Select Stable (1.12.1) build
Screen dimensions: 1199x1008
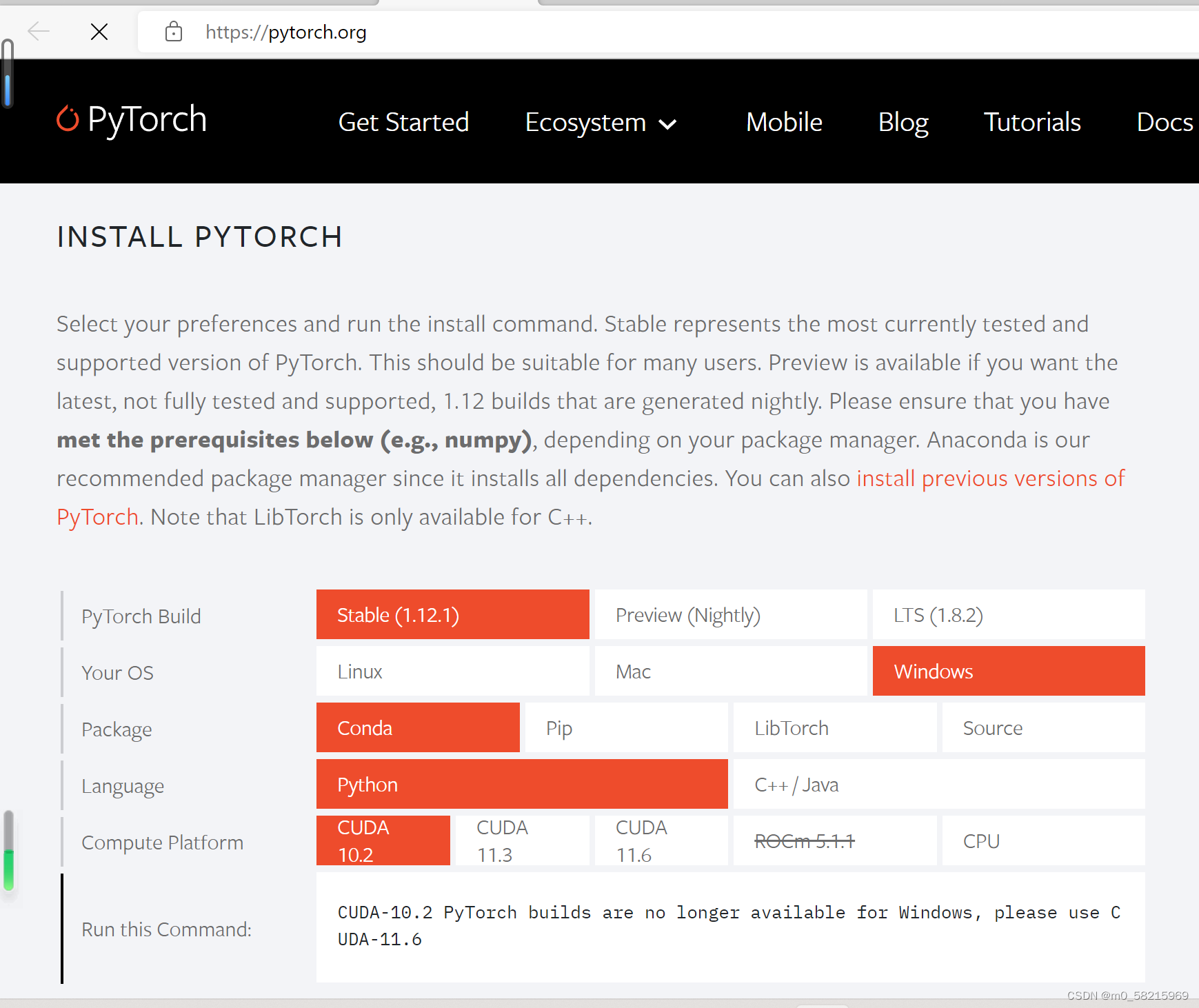(453, 614)
